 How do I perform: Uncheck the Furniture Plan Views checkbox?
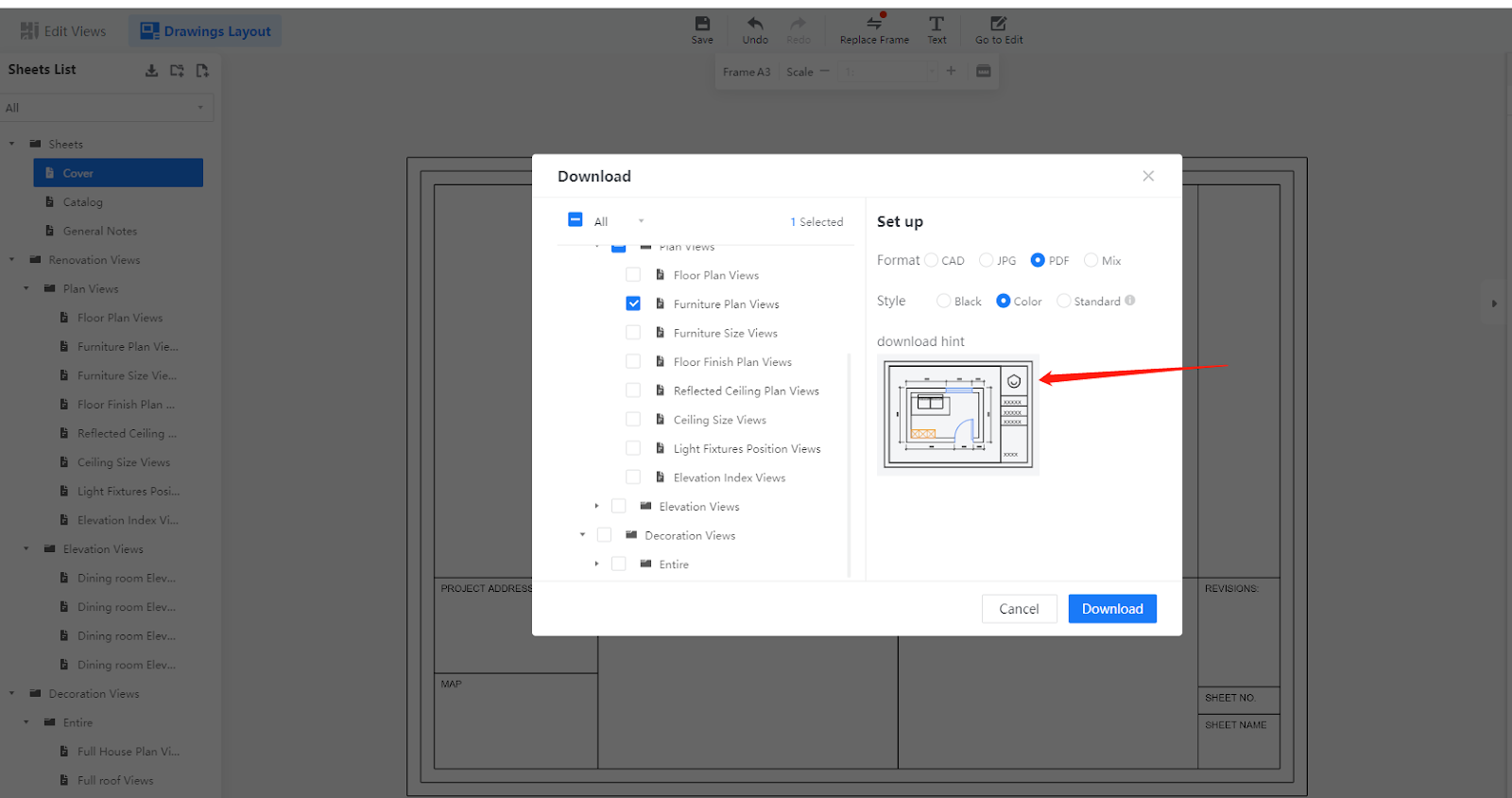tap(633, 304)
